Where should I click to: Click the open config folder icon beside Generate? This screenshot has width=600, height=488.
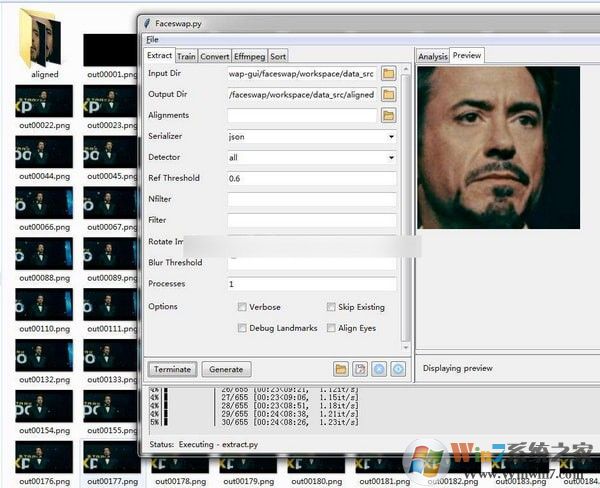(341, 369)
